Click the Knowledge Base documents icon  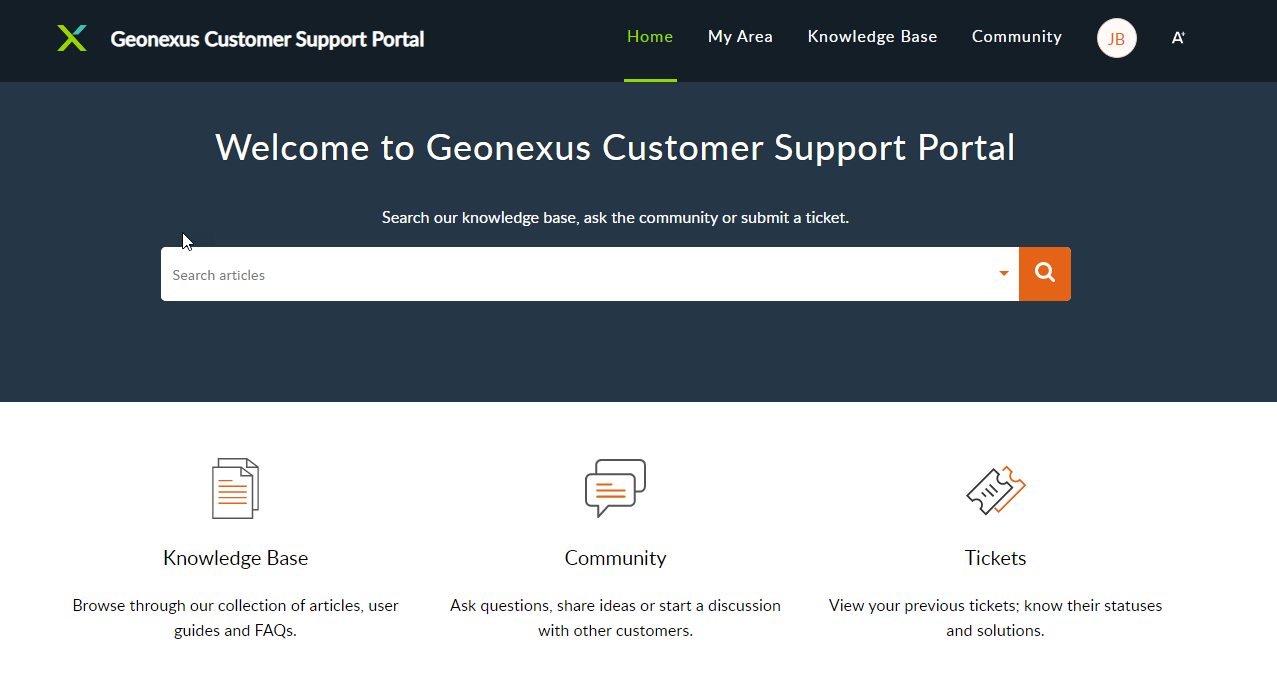click(x=235, y=488)
